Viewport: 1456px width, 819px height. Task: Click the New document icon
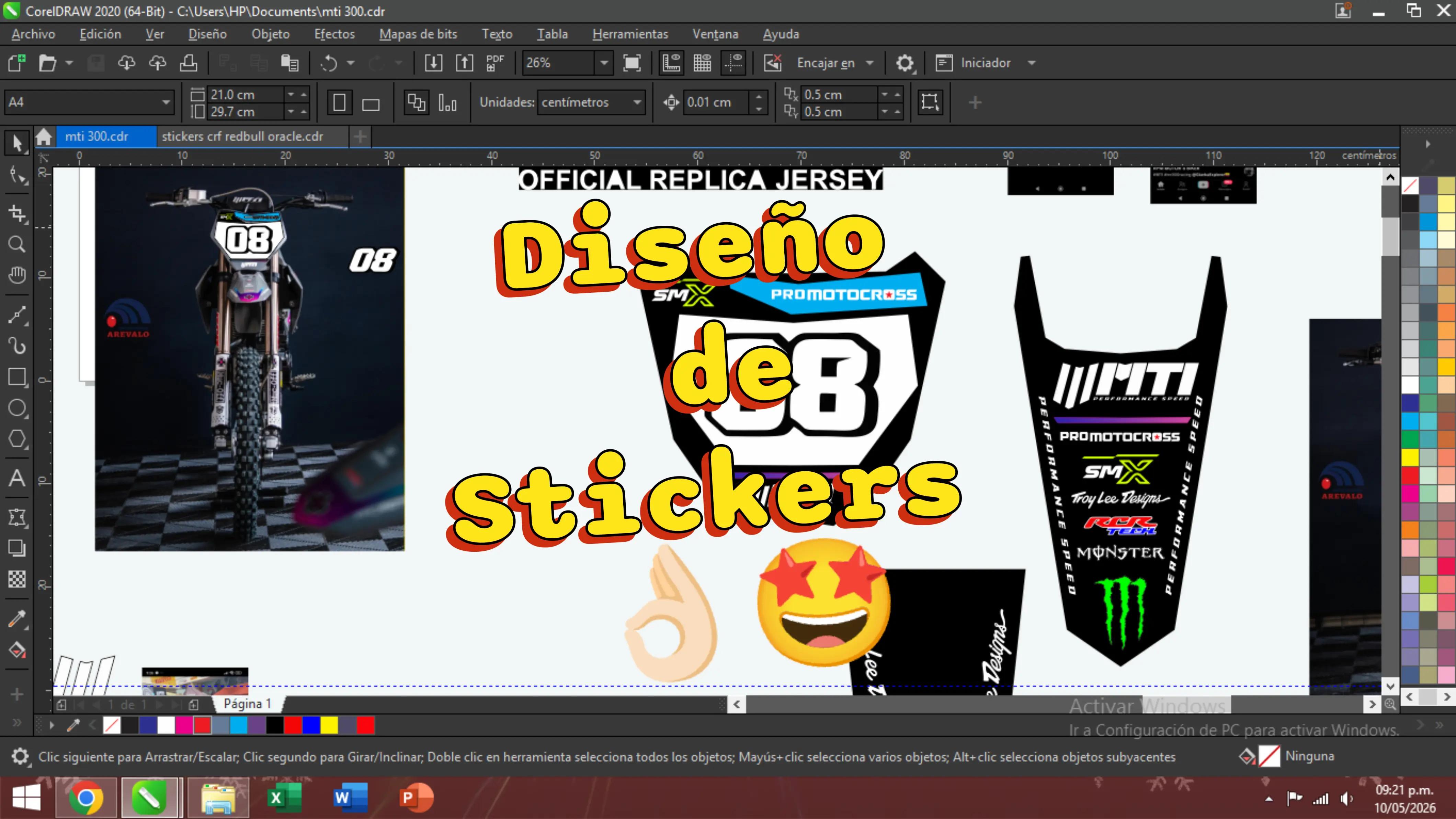pos(17,63)
